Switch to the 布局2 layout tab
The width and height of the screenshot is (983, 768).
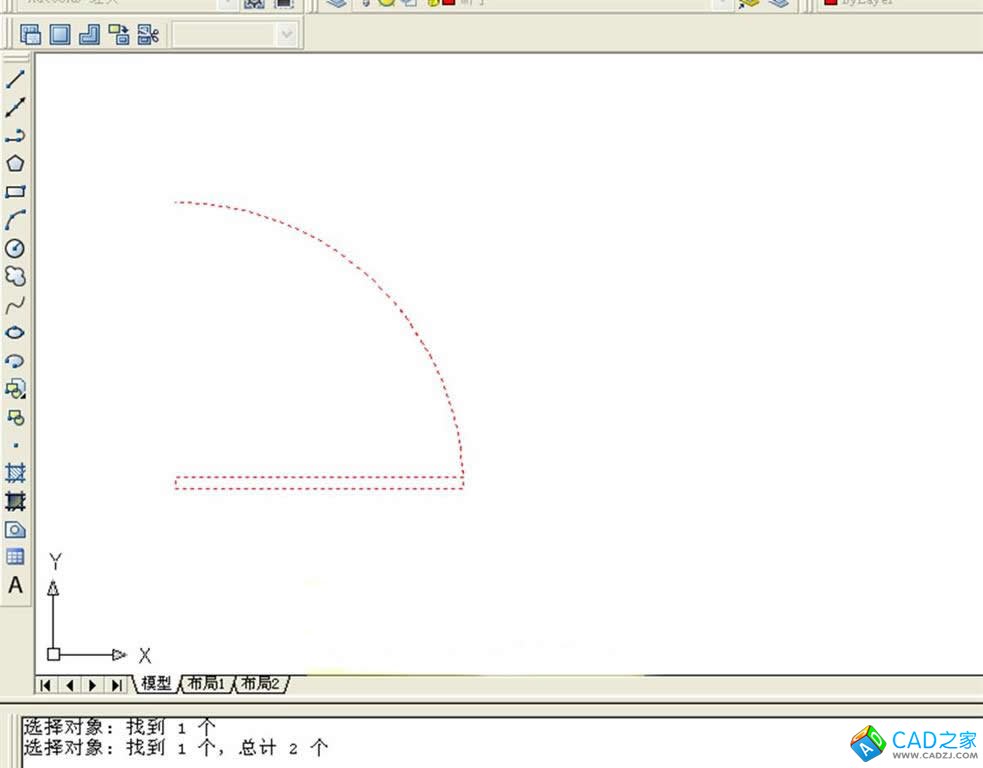[x=259, y=684]
